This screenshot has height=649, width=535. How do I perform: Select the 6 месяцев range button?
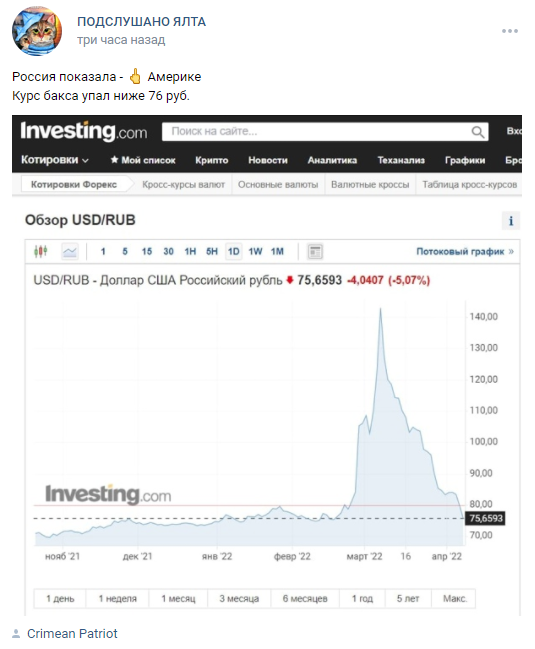pos(305,599)
